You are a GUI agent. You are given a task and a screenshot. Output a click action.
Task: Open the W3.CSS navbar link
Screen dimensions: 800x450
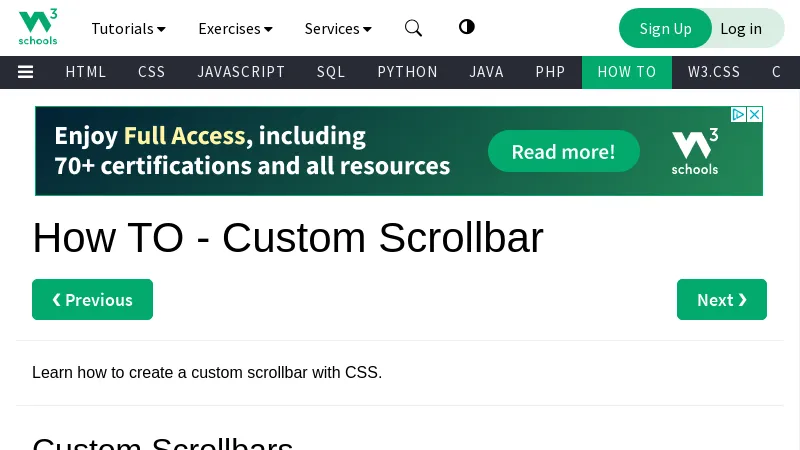click(x=714, y=72)
